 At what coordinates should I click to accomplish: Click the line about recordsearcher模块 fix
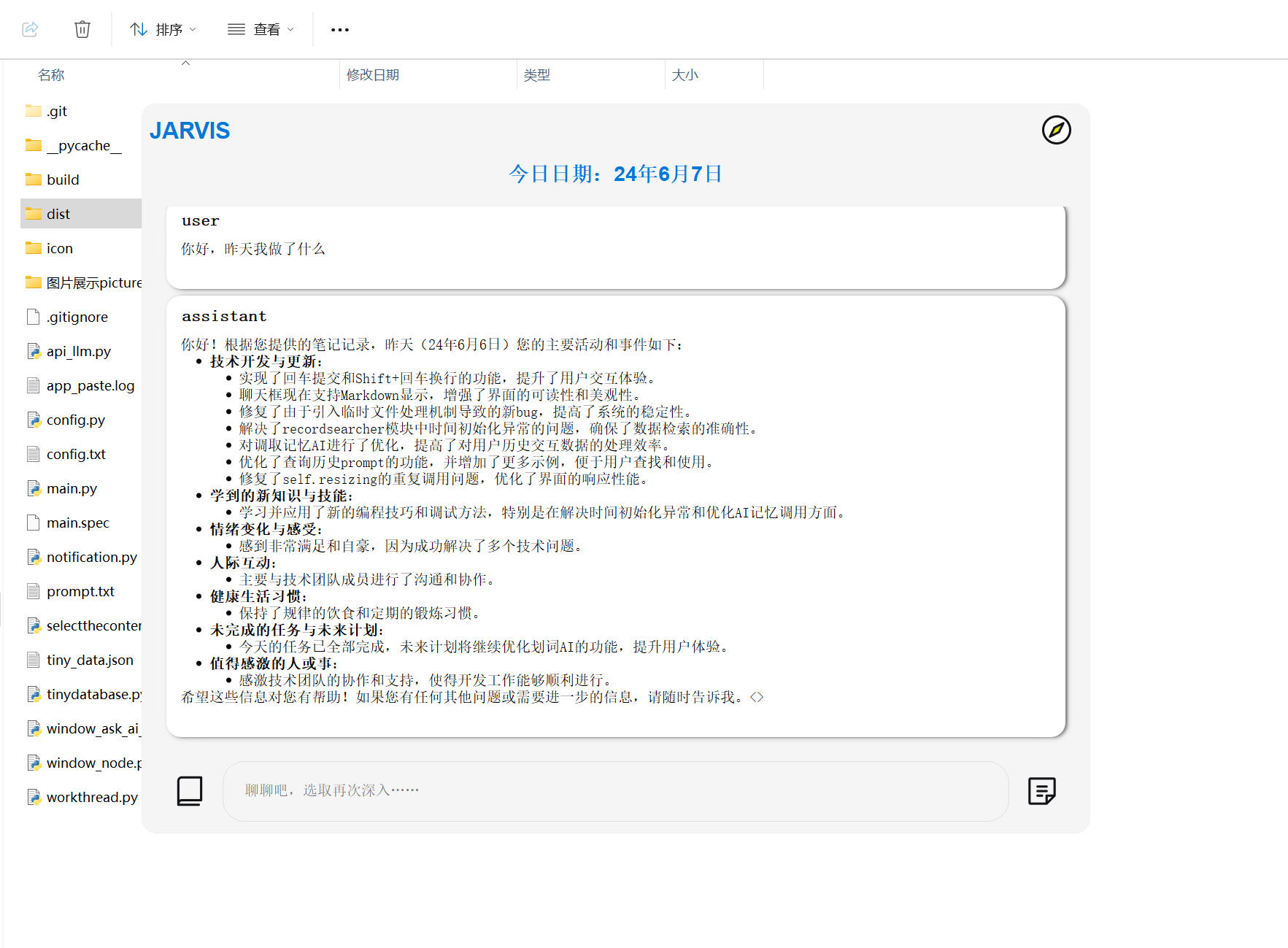(500, 428)
